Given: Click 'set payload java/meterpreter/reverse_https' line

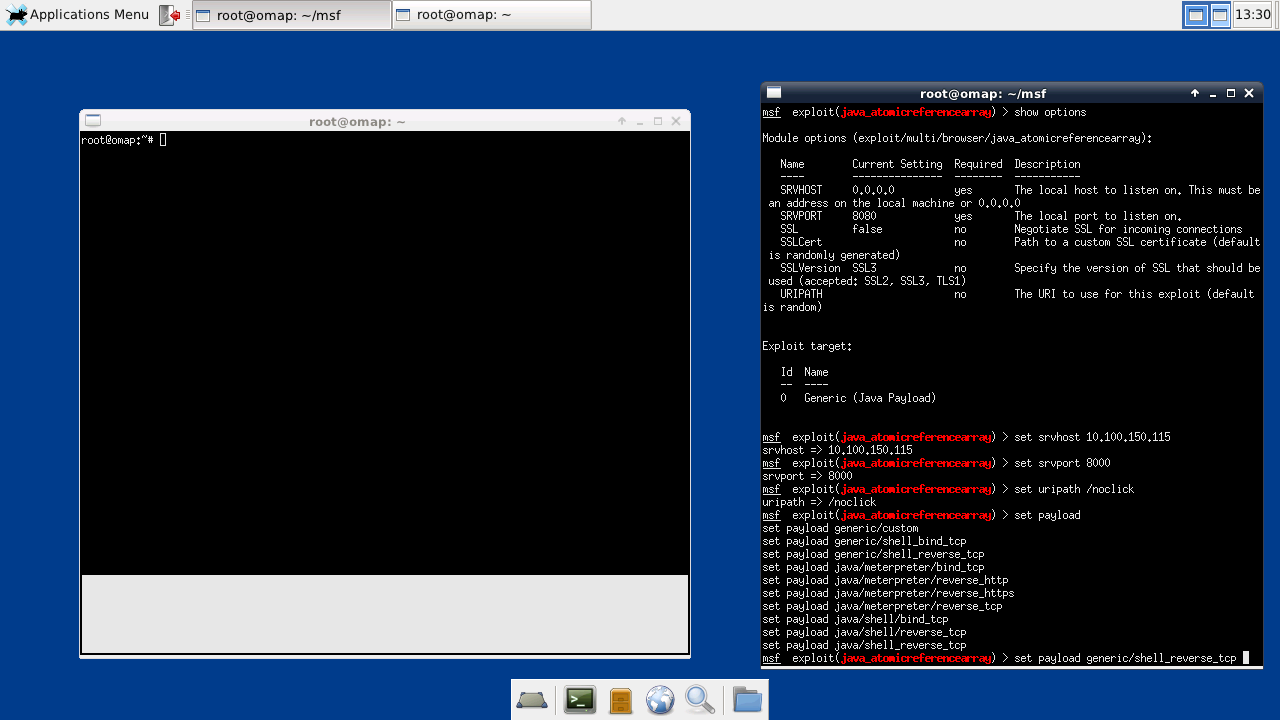Looking at the screenshot, I should (x=888, y=593).
